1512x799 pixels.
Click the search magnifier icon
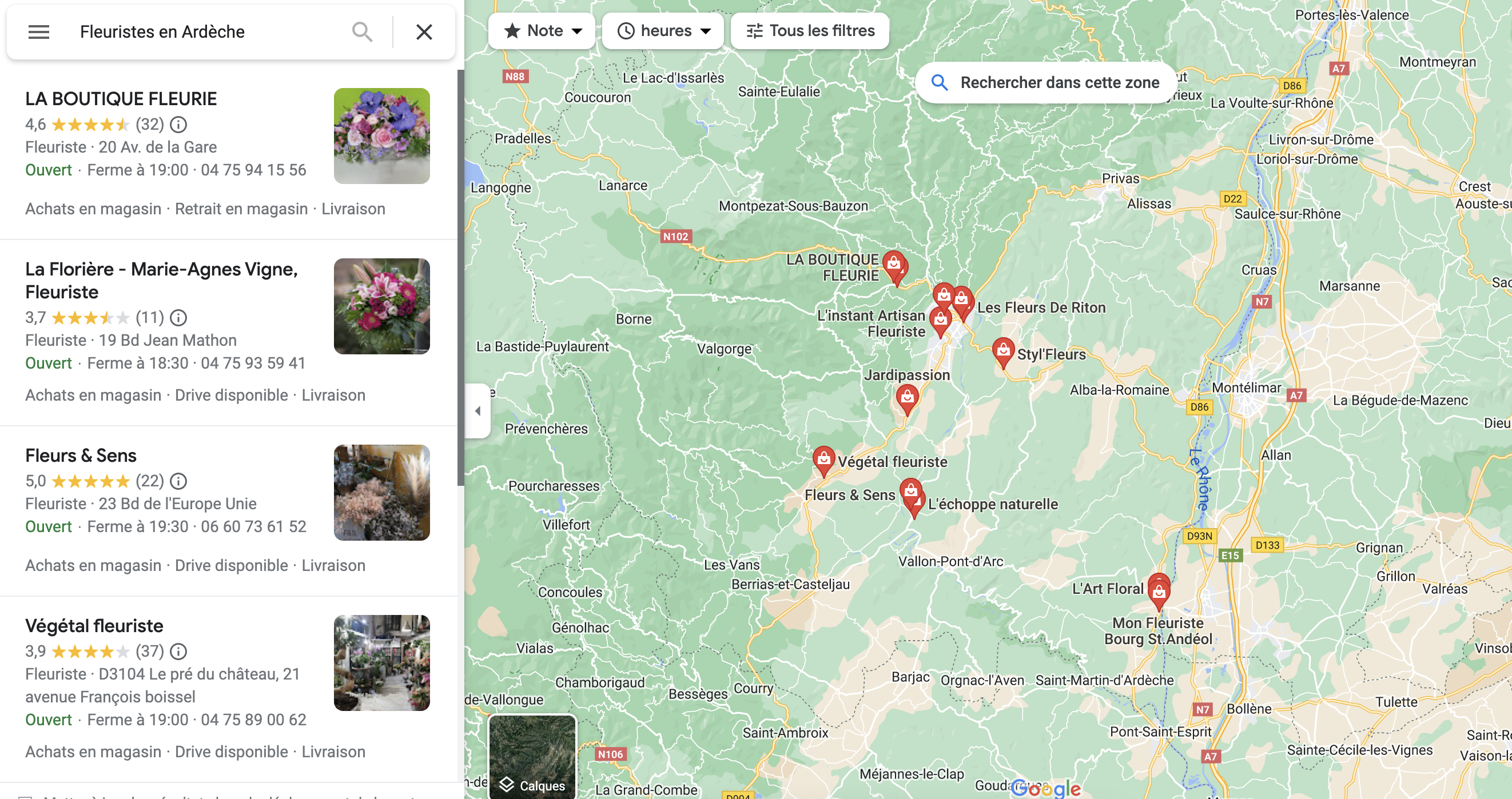tap(362, 31)
